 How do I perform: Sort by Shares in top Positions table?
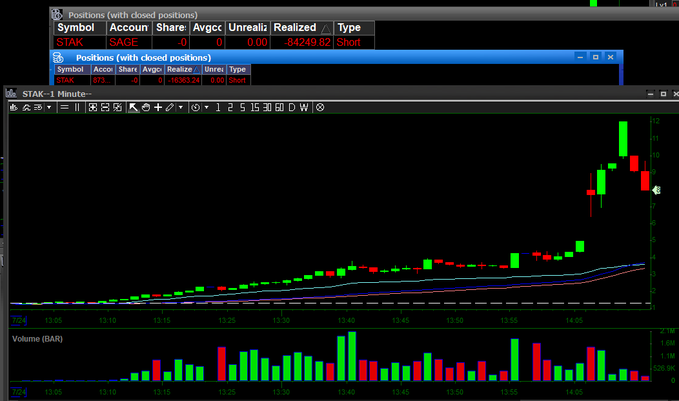point(171,28)
